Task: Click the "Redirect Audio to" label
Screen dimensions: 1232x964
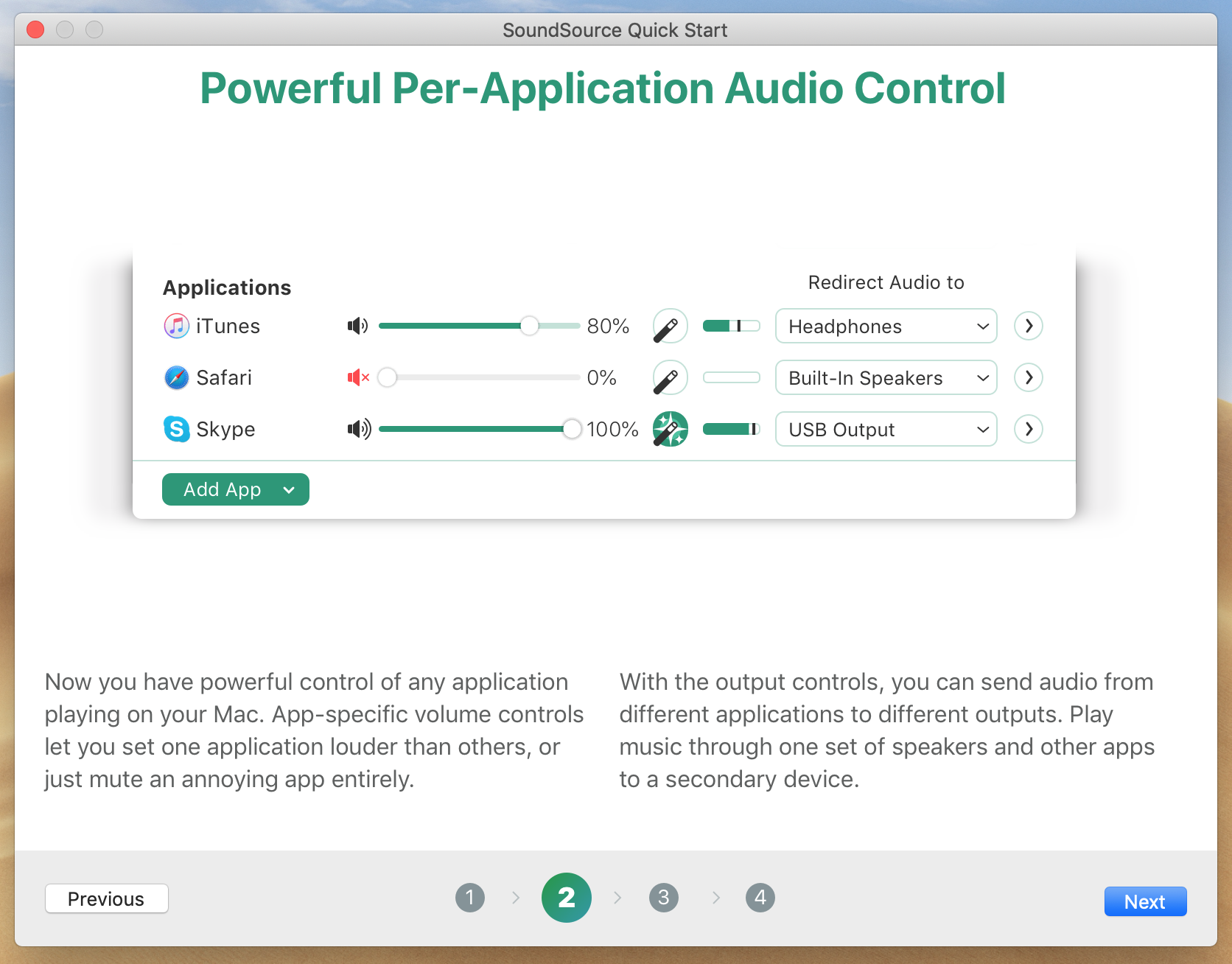Action: 886,282
